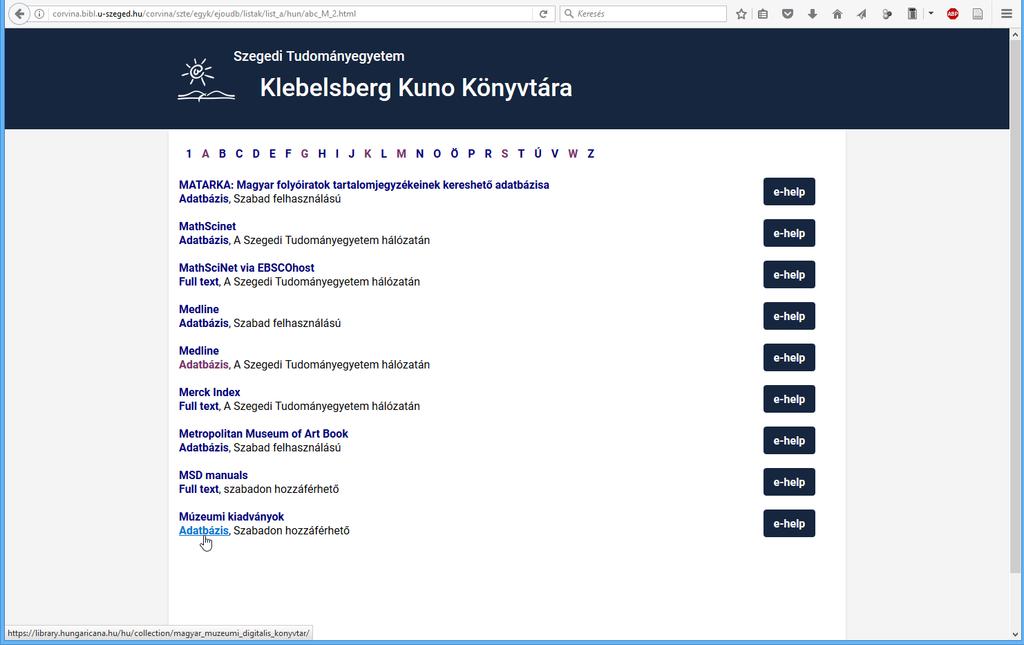Screen dimensions: 1024x645
Task: Reload the page with the refresh icon
Action: 543,14
